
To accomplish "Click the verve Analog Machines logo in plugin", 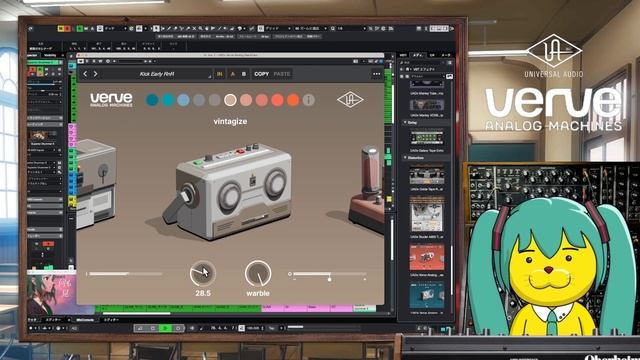I will tap(111, 99).
